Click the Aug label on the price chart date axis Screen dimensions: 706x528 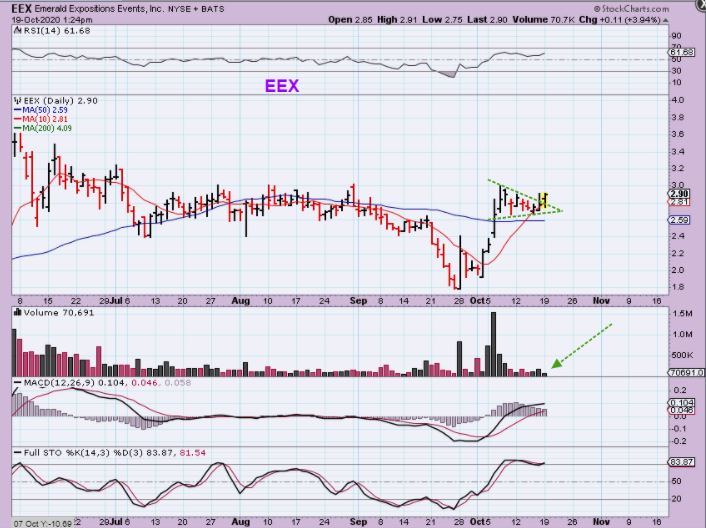click(x=240, y=301)
